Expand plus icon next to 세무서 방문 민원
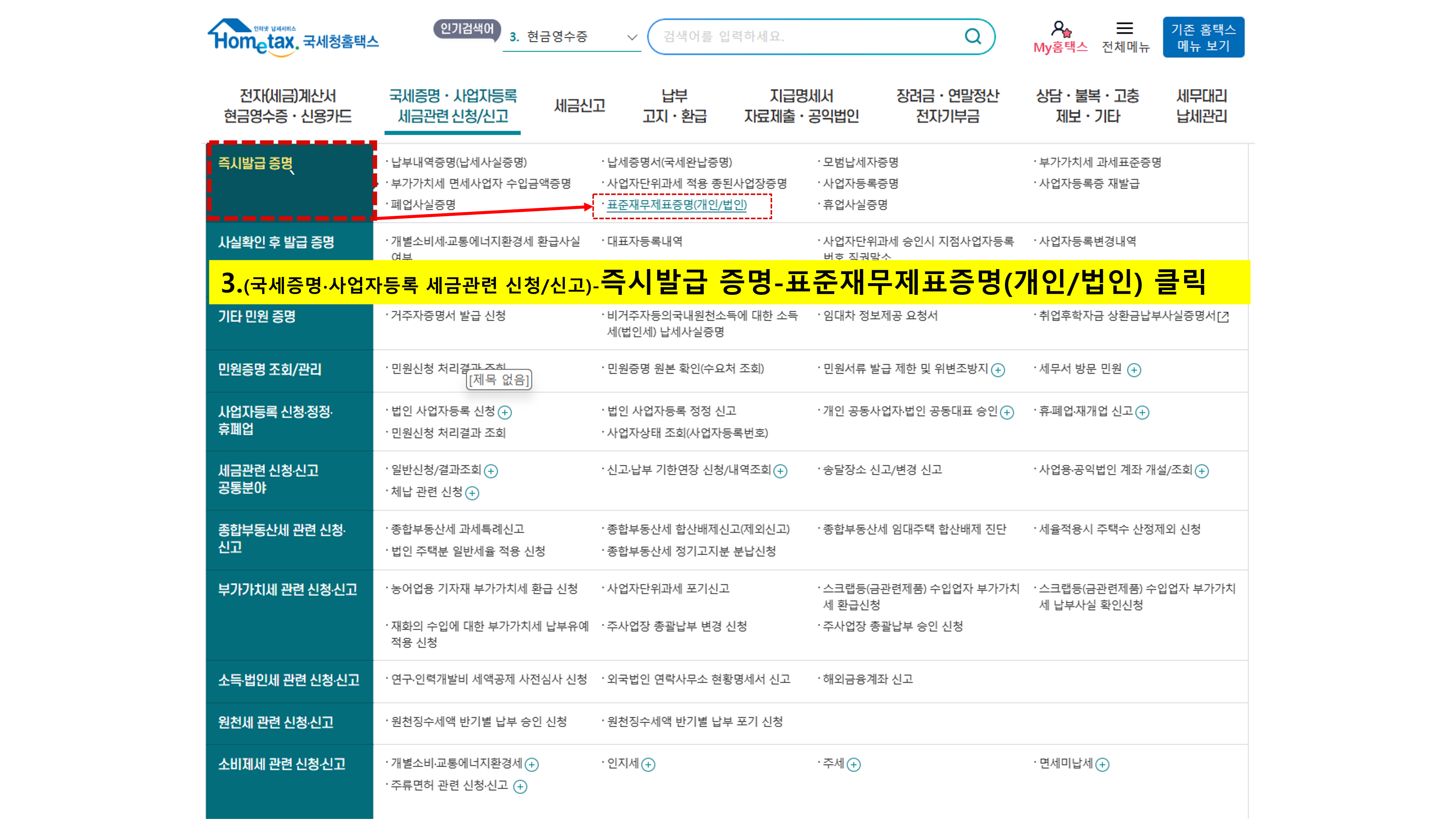Image resolution: width=1456 pixels, height=819 pixels. (1134, 370)
